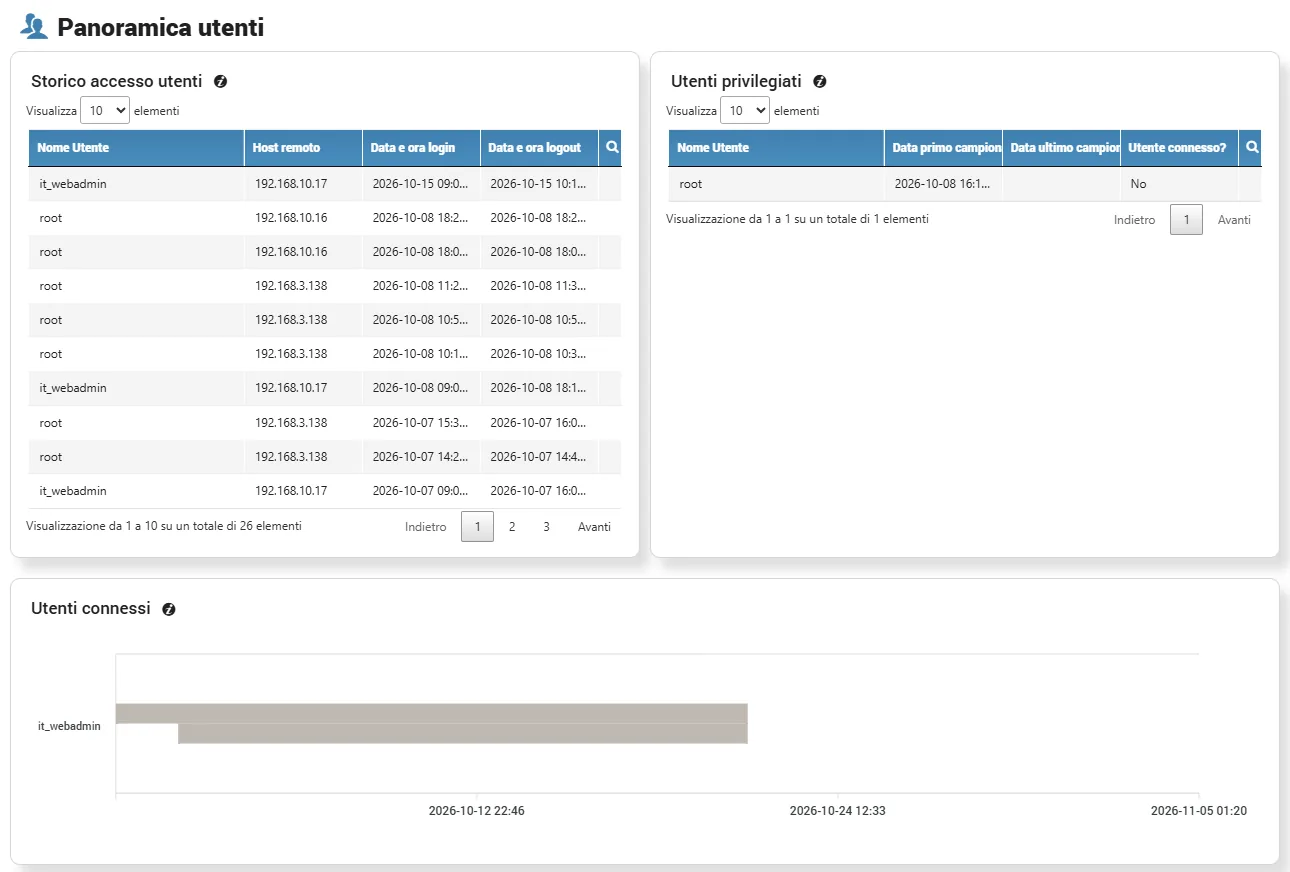Go to page 2 of access history

pyautogui.click(x=512, y=526)
